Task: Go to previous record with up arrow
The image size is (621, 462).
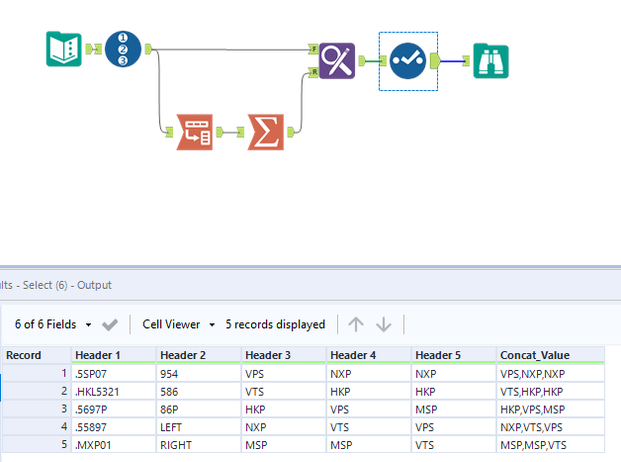Action: pyautogui.click(x=356, y=325)
